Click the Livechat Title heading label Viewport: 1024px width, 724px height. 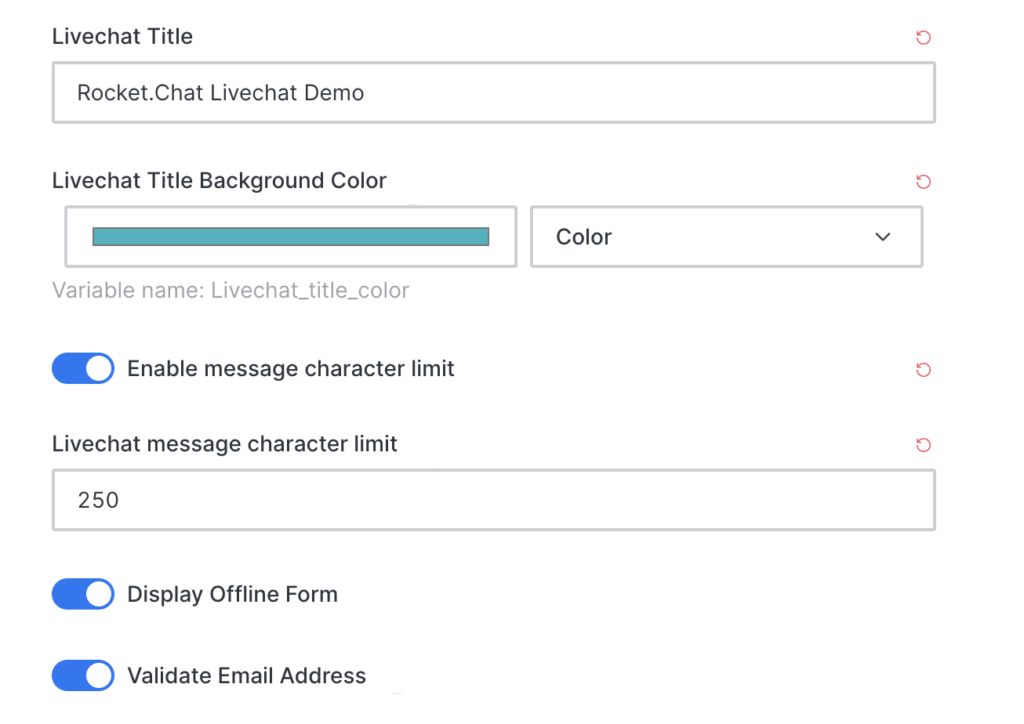pos(122,37)
